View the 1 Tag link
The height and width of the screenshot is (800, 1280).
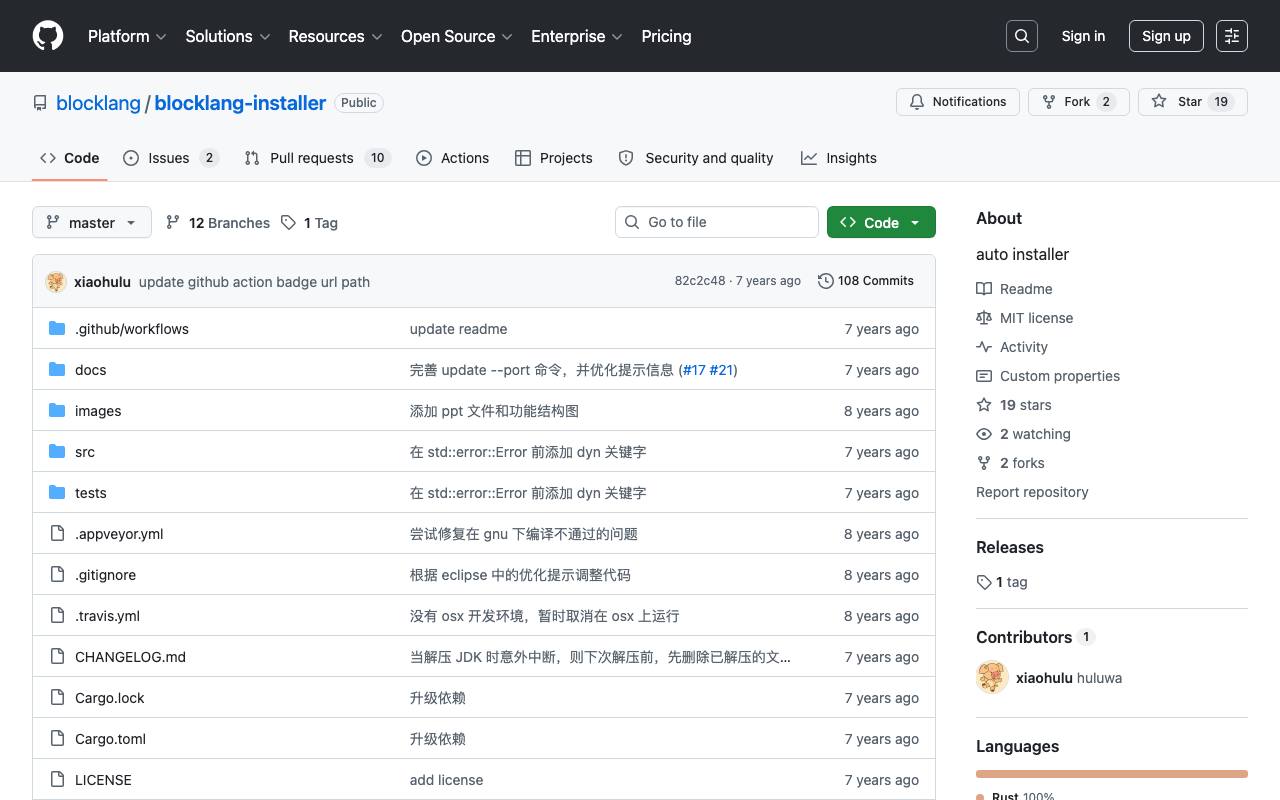[x=309, y=223]
